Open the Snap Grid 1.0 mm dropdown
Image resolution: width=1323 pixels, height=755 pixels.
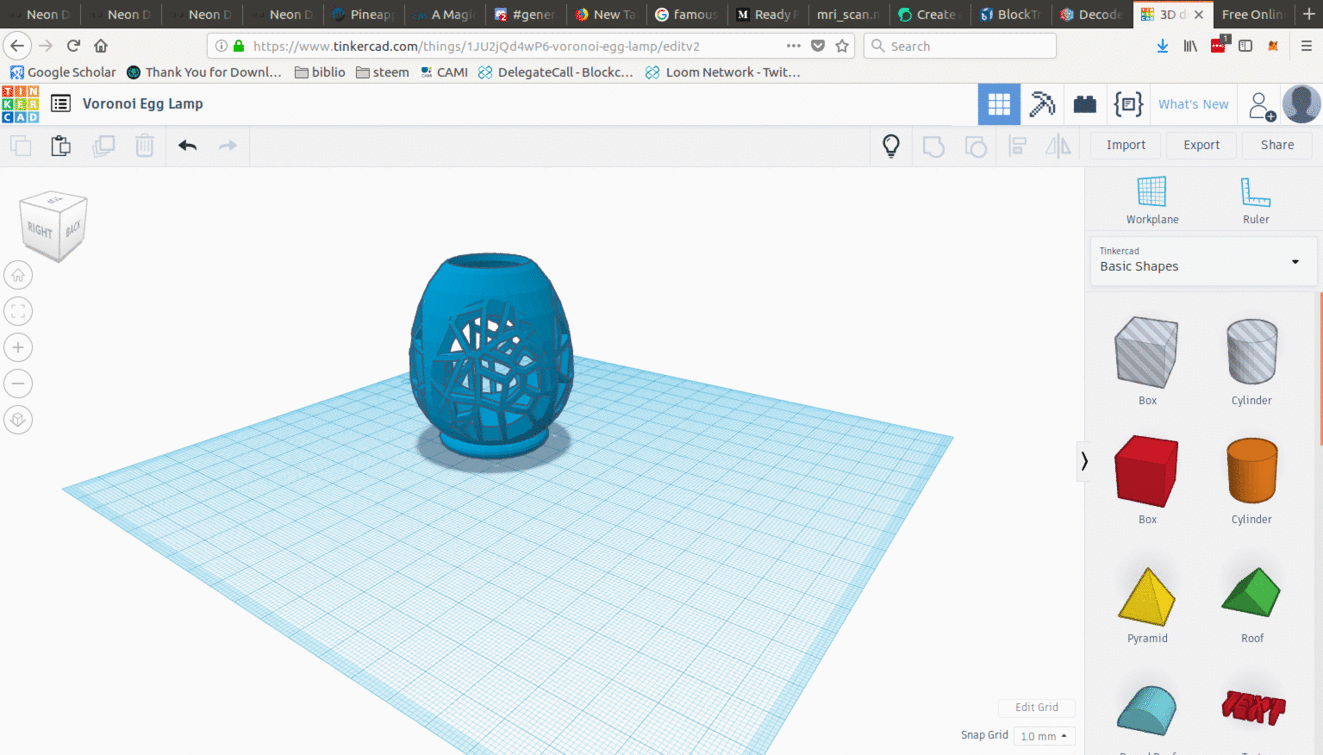click(1043, 736)
